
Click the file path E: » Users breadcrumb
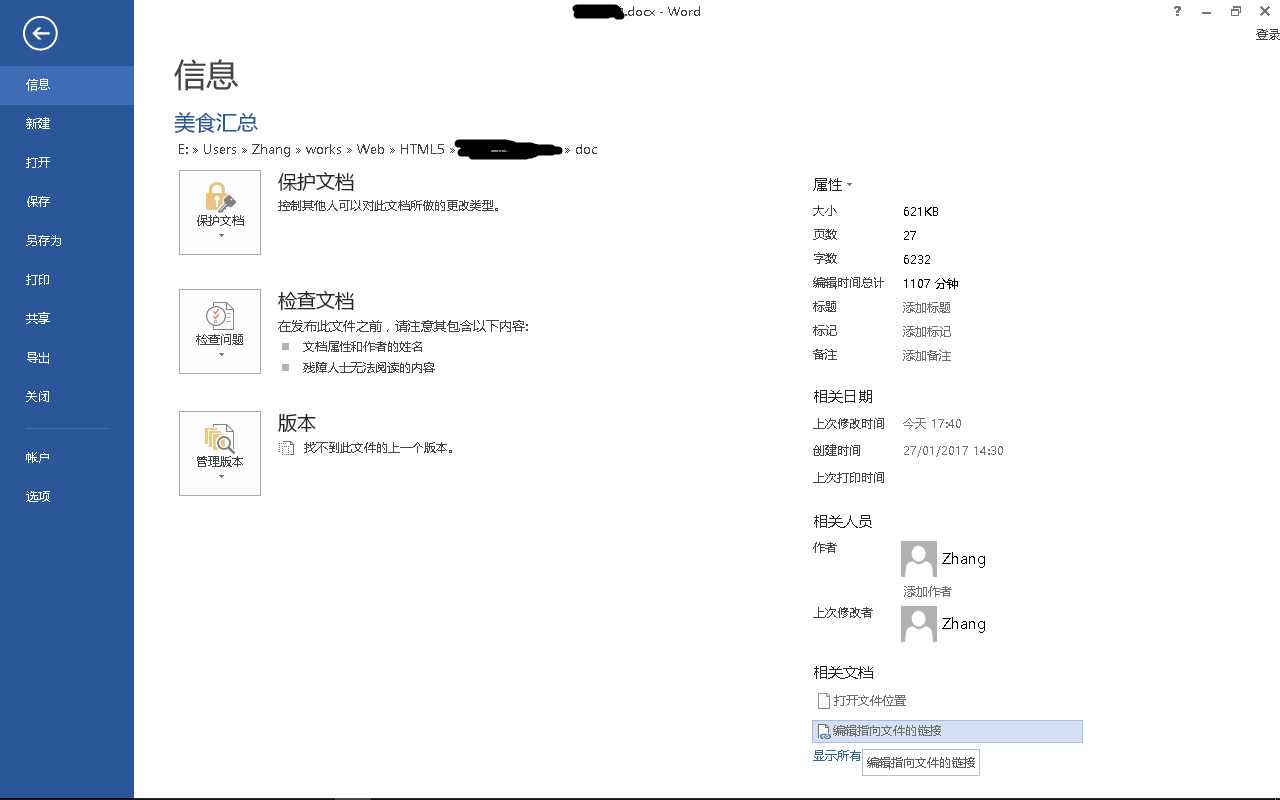tap(207, 149)
